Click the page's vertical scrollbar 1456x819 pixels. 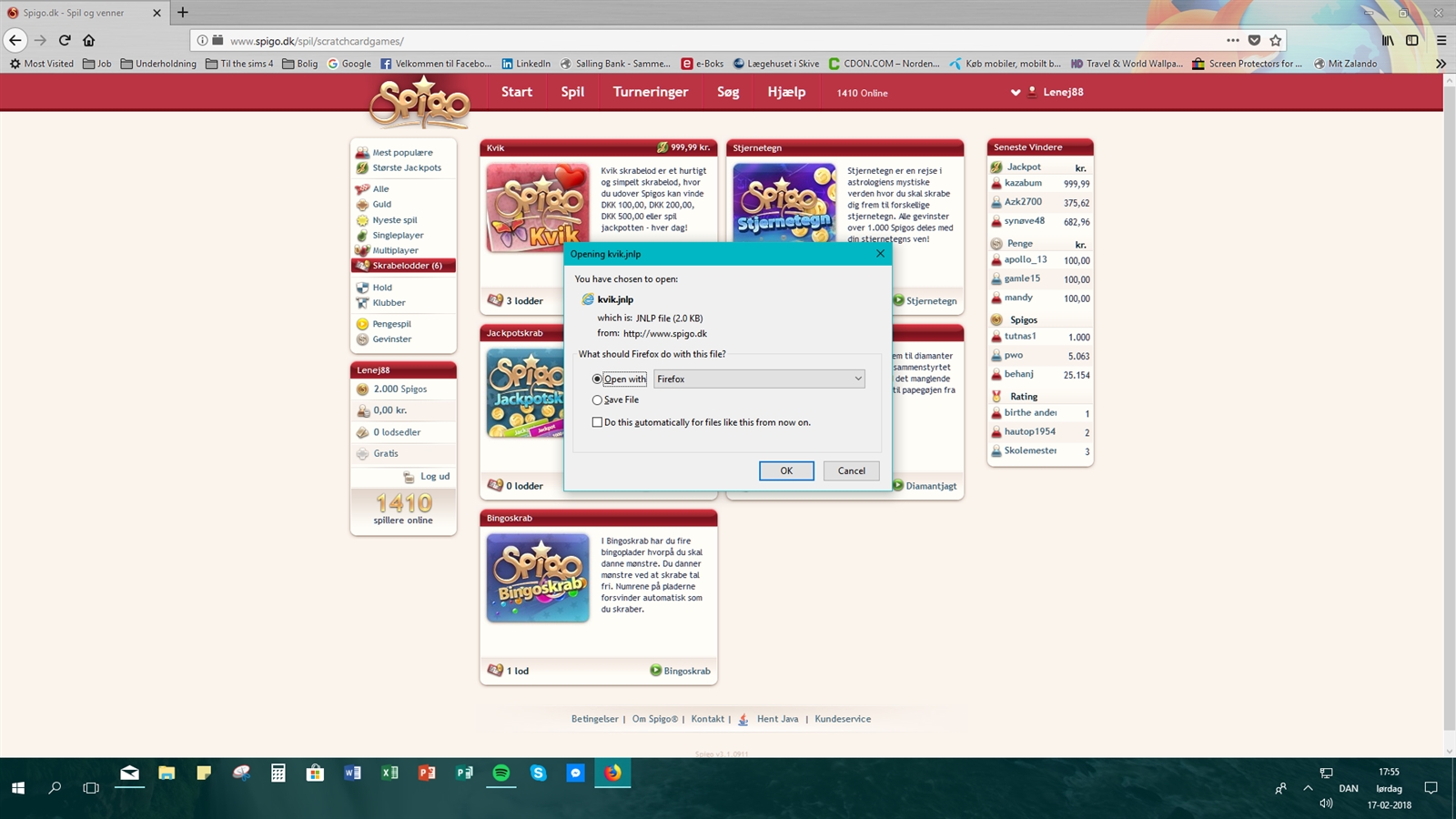click(1449, 409)
